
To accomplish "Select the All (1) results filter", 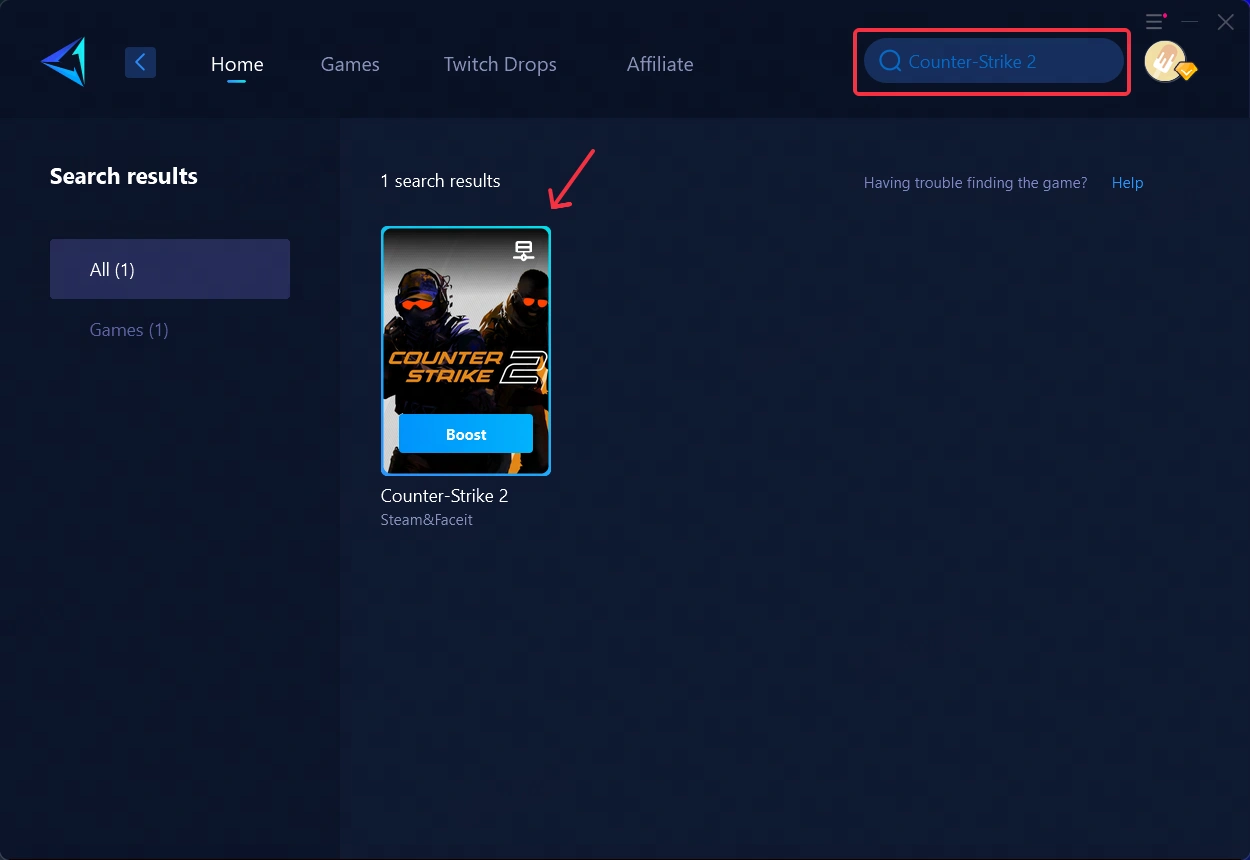I will click(x=170, y=269).
